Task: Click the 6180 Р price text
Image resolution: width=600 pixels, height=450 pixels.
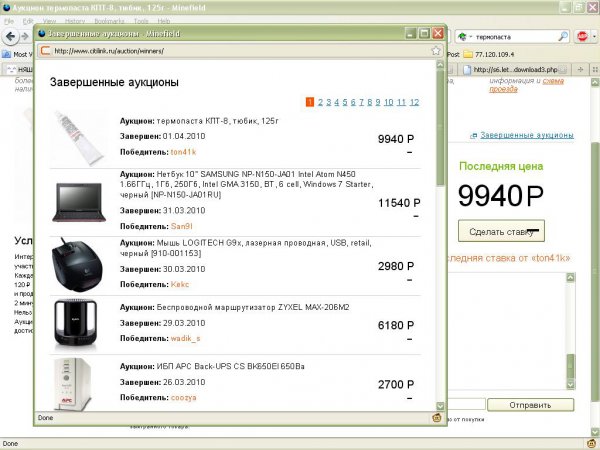Action: pyautogui.click(x=396, y=325)
